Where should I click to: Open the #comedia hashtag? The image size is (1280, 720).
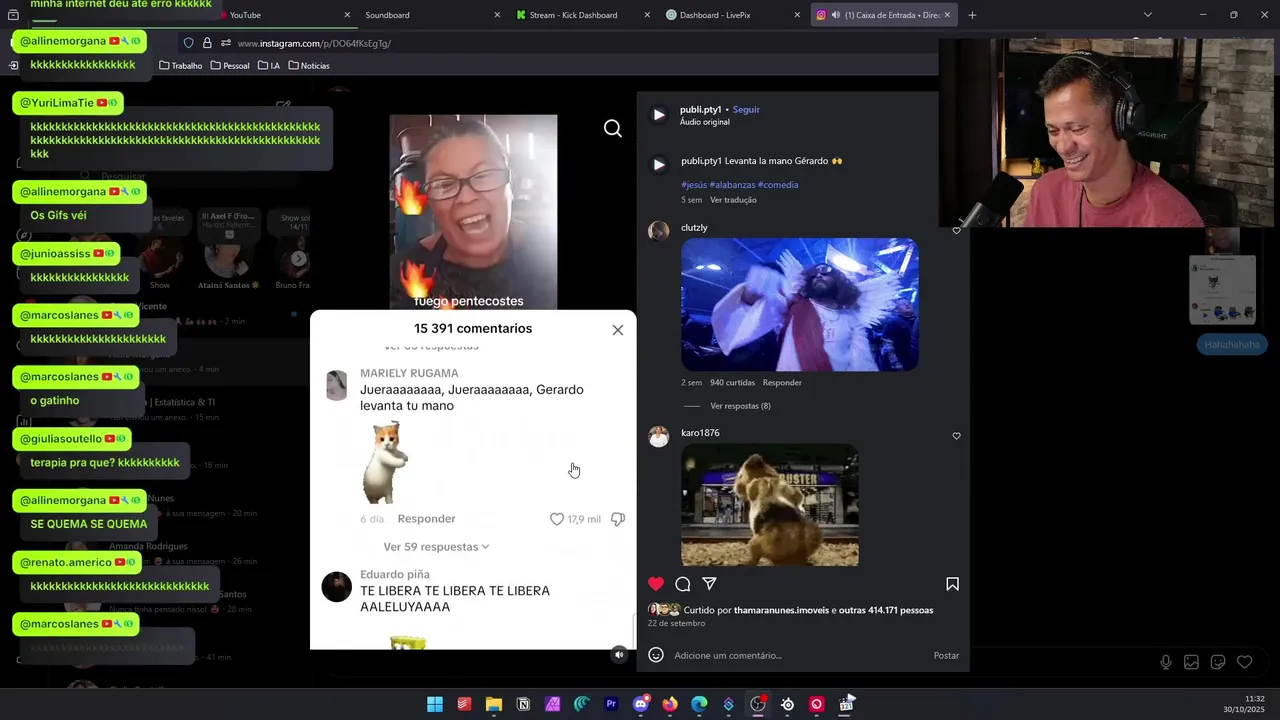[778, 185]
